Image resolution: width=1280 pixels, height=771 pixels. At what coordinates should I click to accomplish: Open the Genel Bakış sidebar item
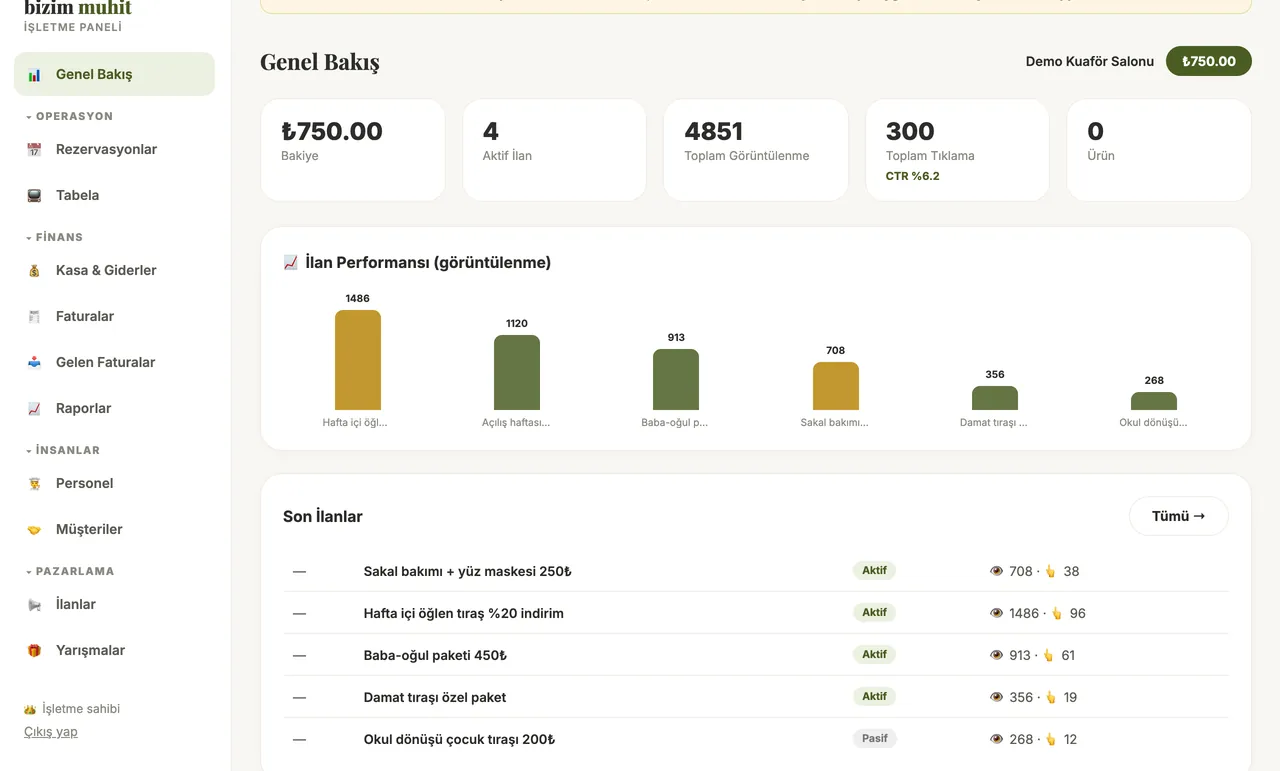tap(114, 74)
